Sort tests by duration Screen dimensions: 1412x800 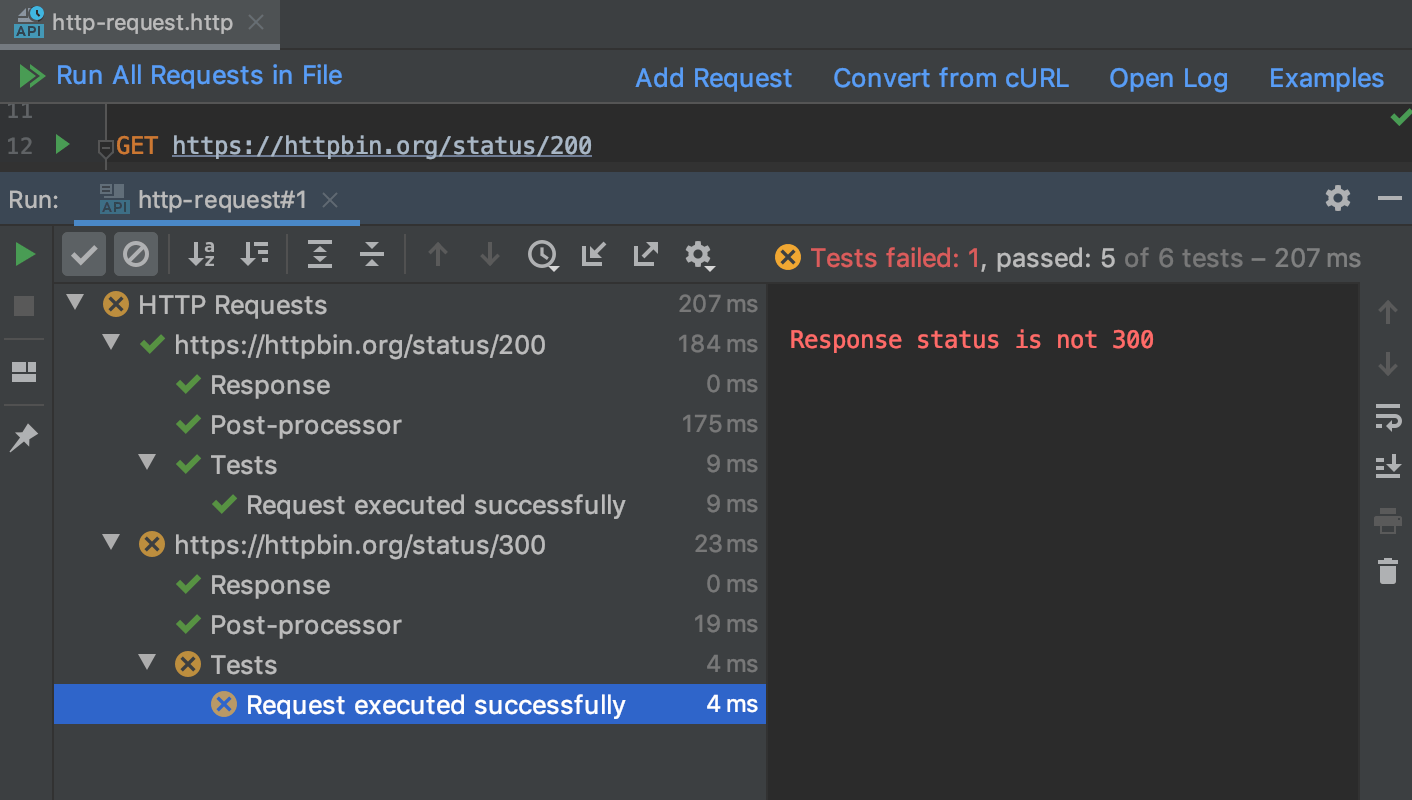click(x=255, y=254)
